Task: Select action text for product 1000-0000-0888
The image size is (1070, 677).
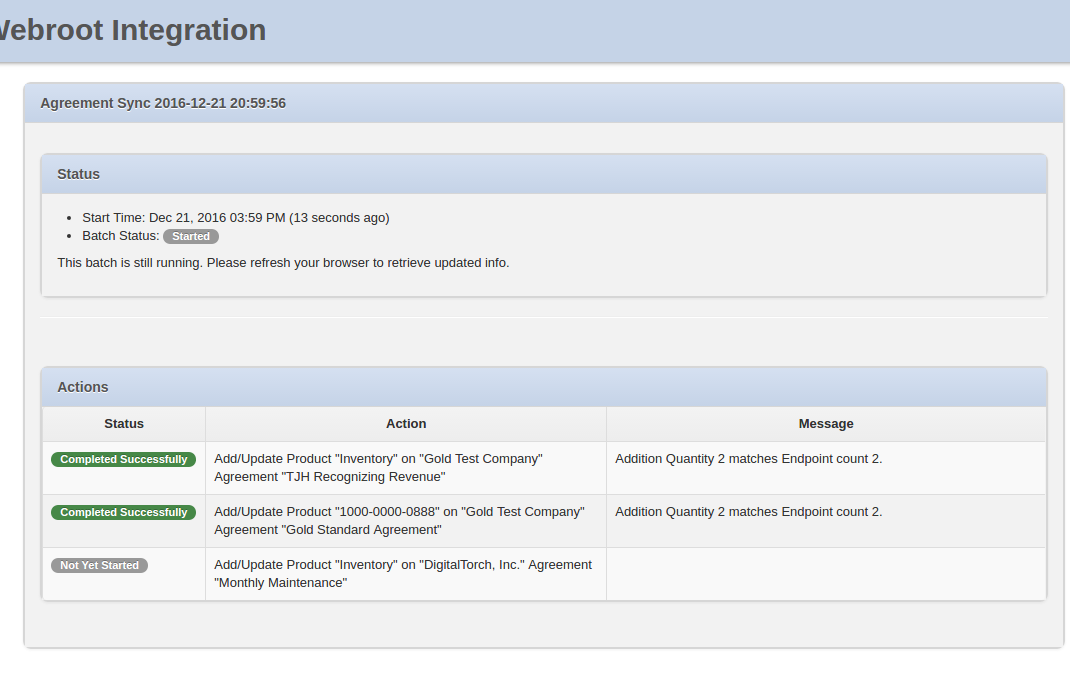Action: (399, 521)
